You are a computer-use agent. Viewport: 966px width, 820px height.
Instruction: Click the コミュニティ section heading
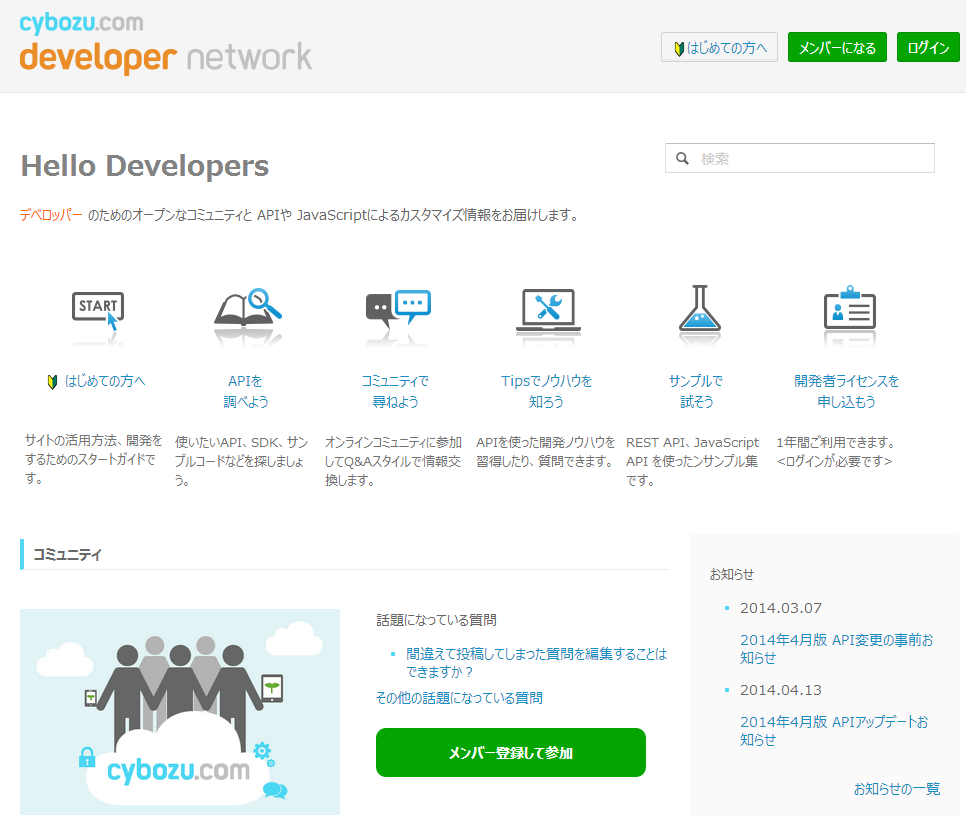point(67,554)
